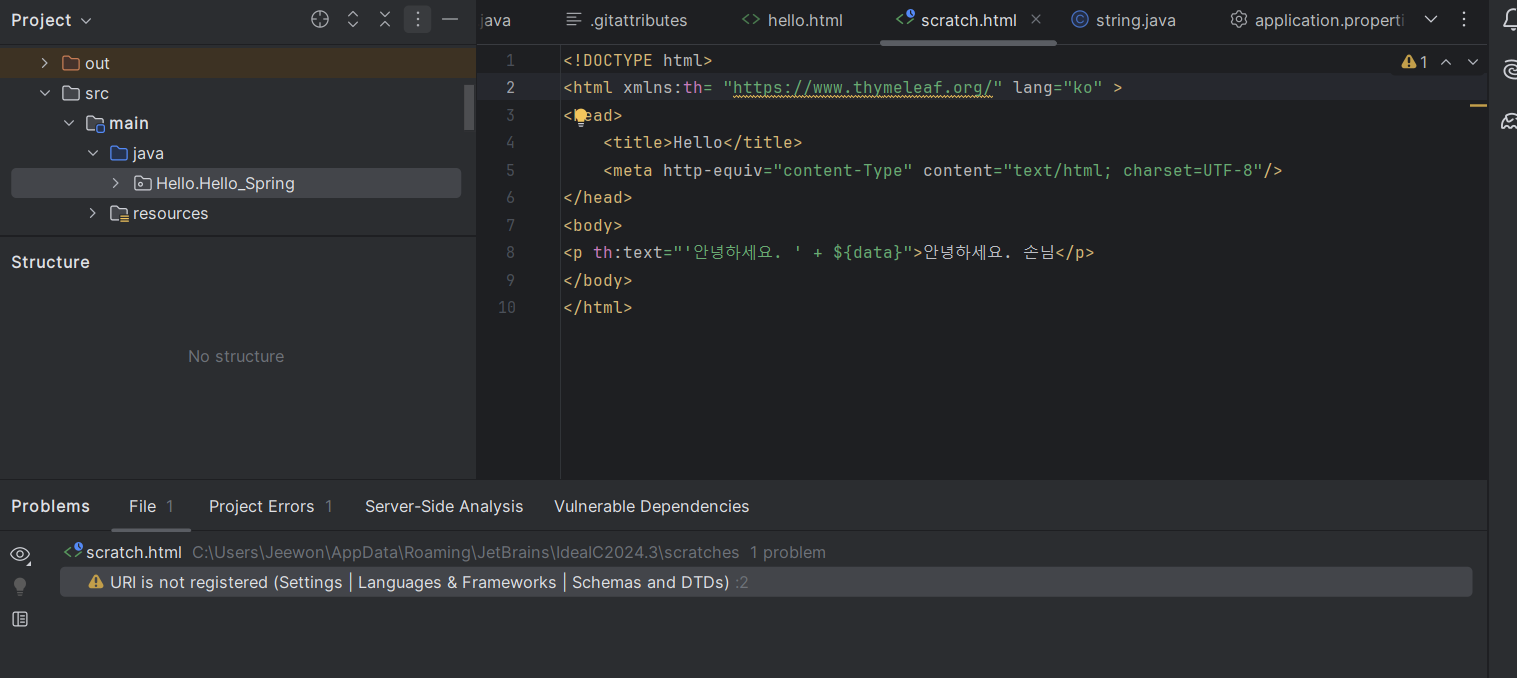Viewport: 1517px width, 678px height.
Task: Click line number 8 in gutter
Action: pos(511,252)
